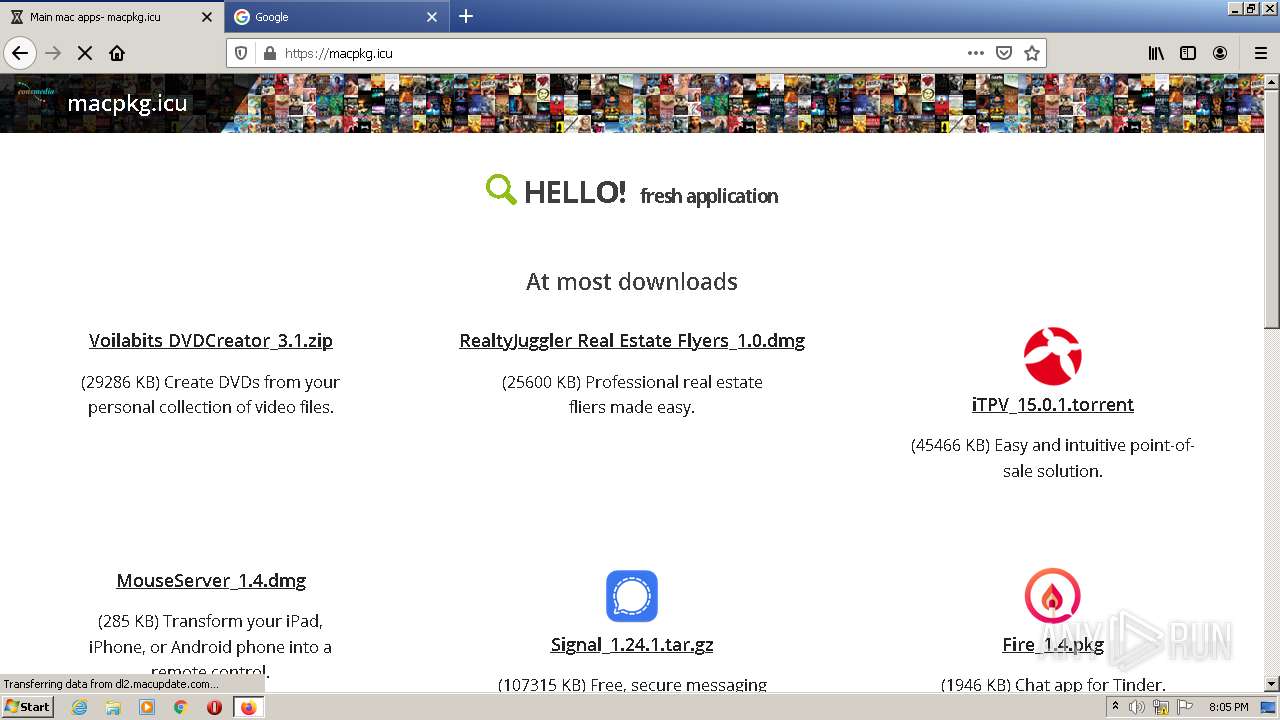
Task: Switch to the Google tab
Action: 337,17
